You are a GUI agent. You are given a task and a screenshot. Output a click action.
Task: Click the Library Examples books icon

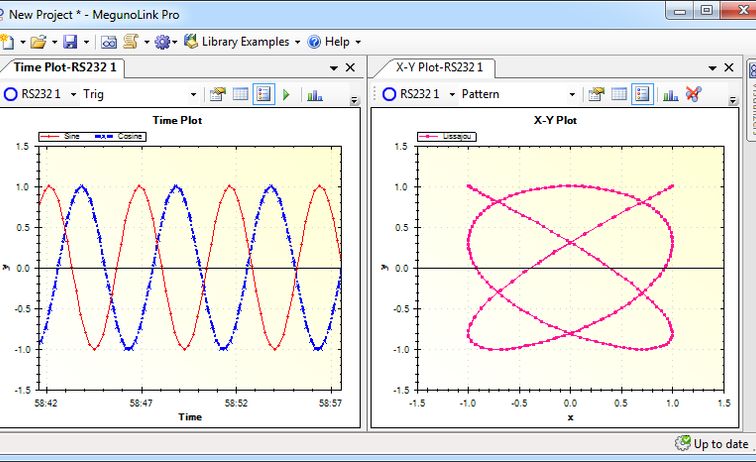point(191,41)
